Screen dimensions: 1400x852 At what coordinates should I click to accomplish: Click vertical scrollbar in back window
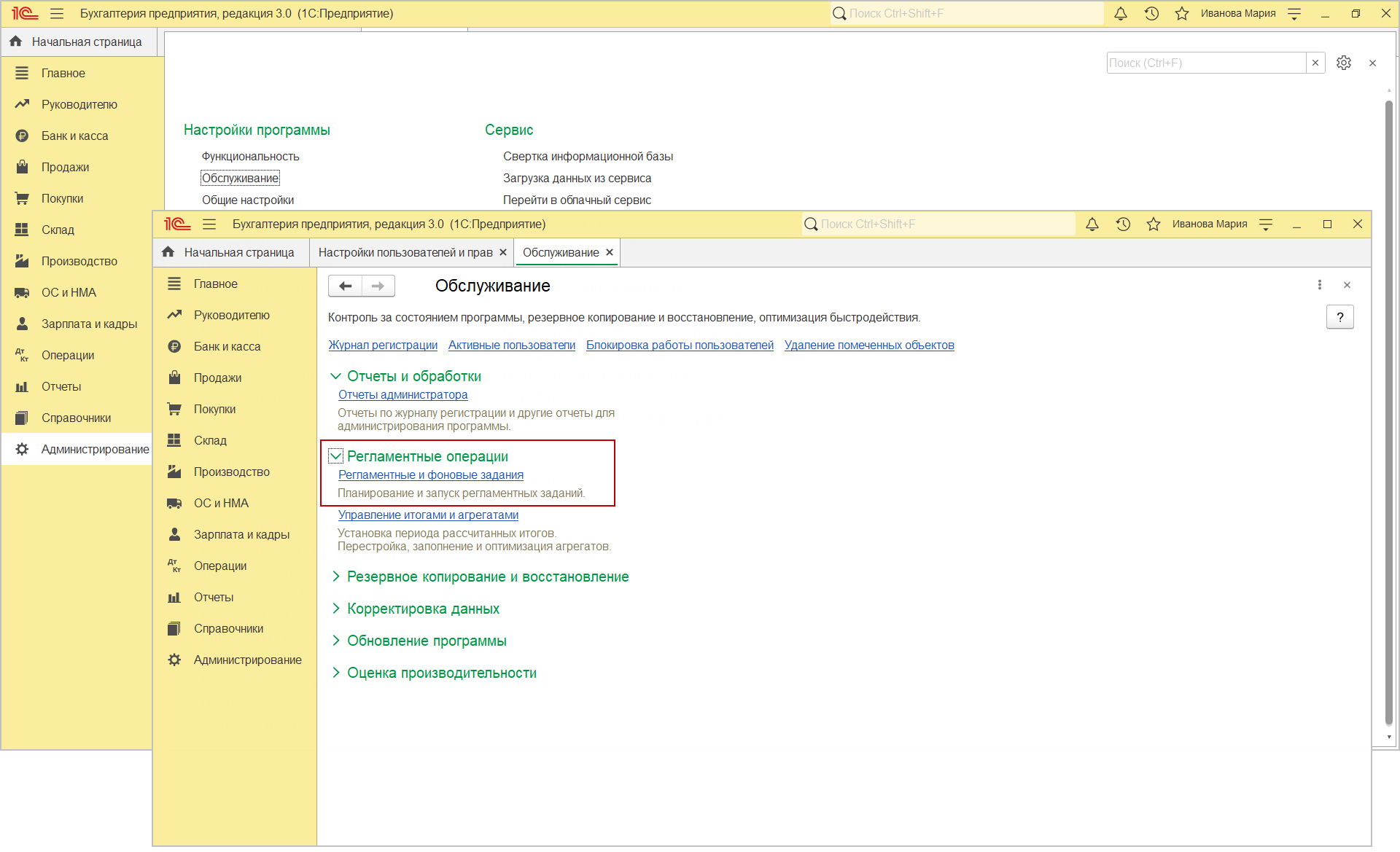click(x=1389, y=412)
